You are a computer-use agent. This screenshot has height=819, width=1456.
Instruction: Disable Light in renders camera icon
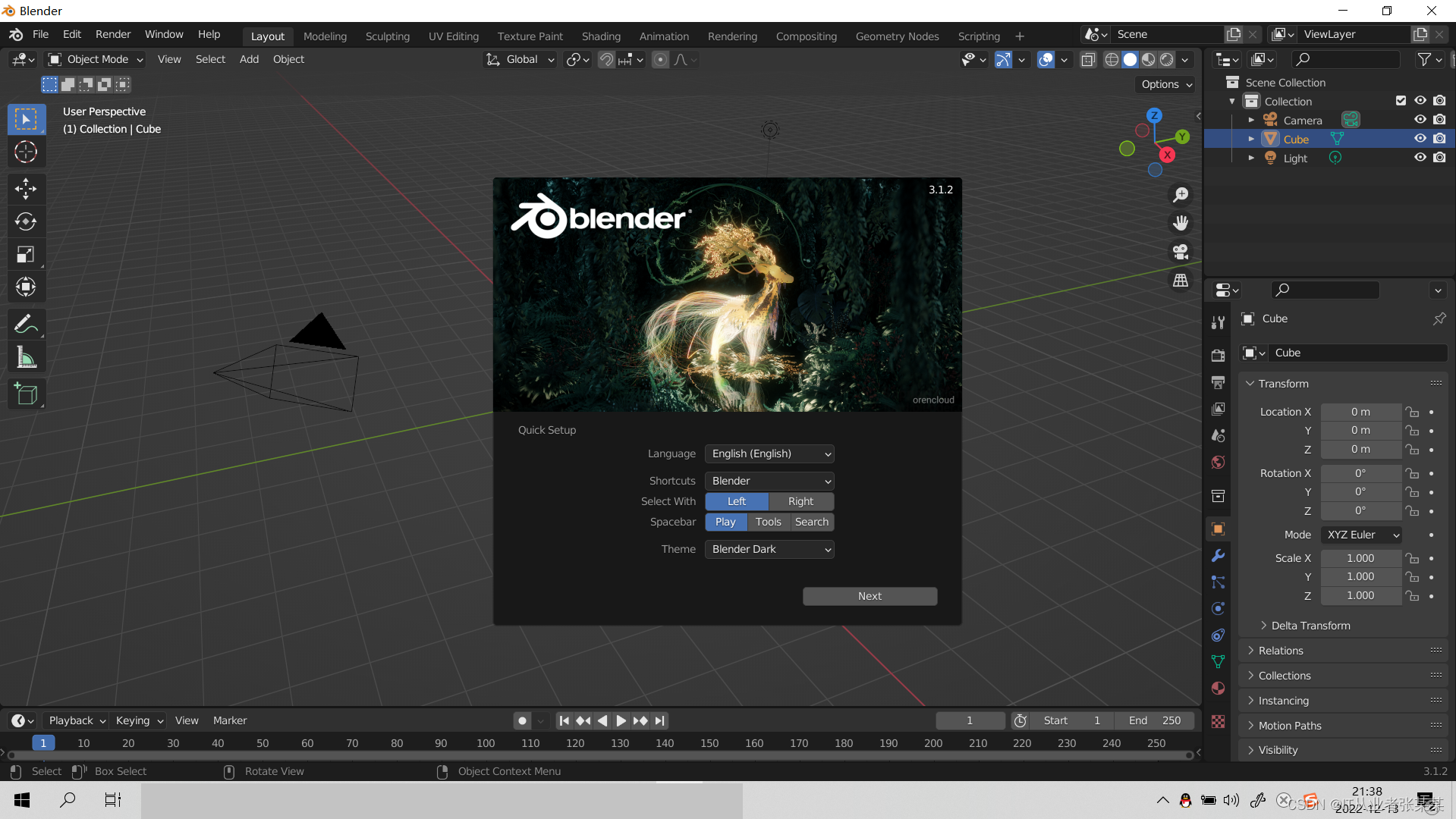coord(1439,158)
